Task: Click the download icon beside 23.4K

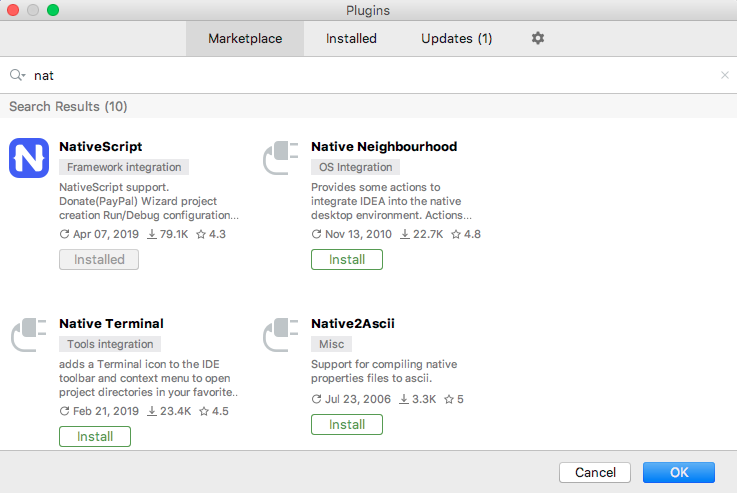Action: (x=152, y=411)
